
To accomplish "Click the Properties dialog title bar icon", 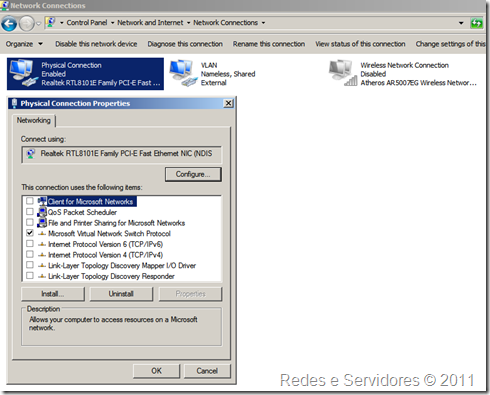I will click(14, 103).
